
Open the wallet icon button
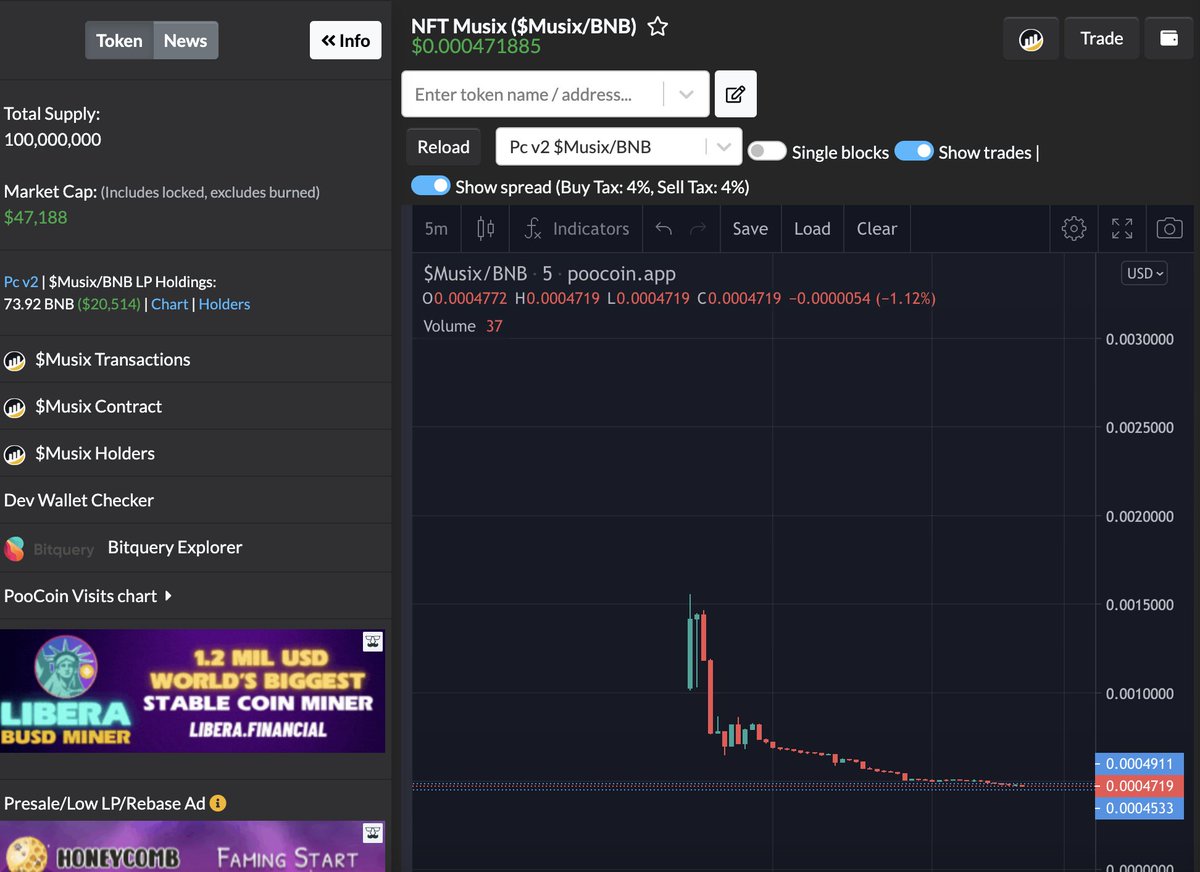click(x=1168, y=39)
